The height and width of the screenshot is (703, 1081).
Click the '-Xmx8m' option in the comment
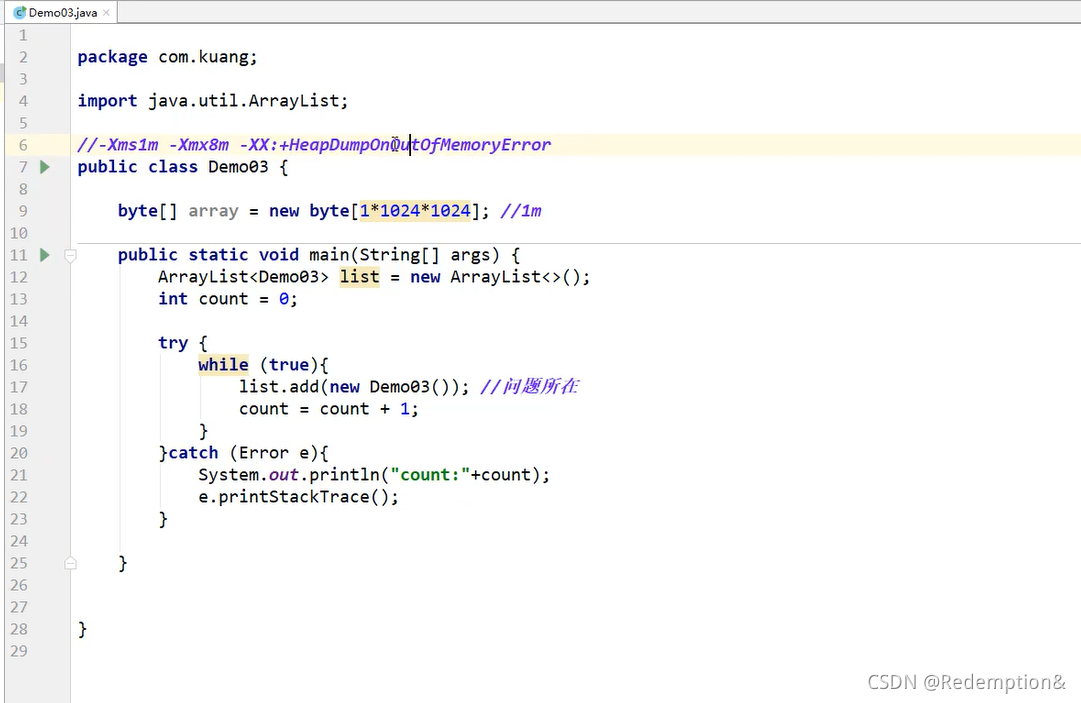[x=199, y=145]
